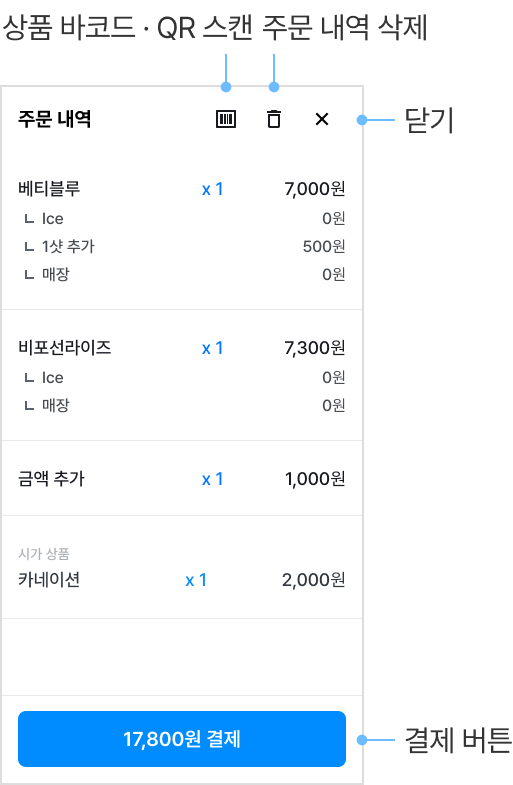Change quantity x 1 for 베티블루
The width and height of the screenshot is (513, 785).
(212, 189)
